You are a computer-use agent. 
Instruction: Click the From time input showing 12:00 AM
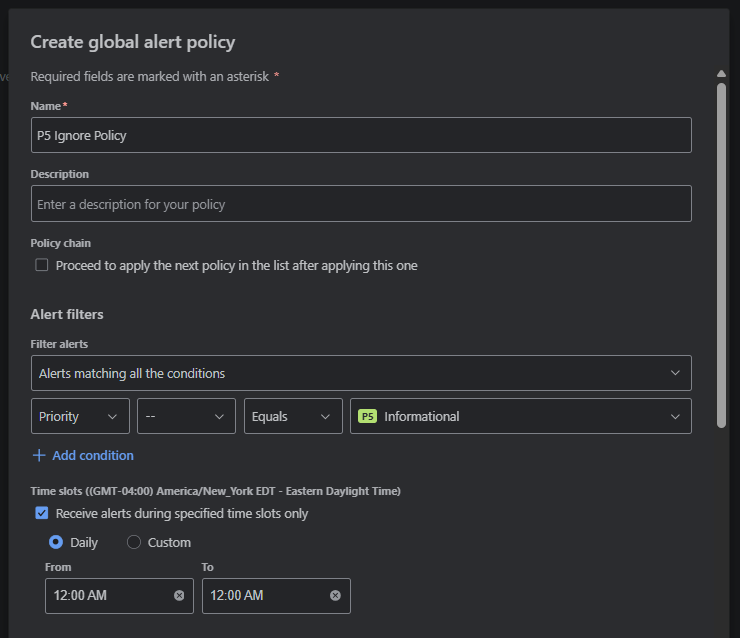[119, 596]
